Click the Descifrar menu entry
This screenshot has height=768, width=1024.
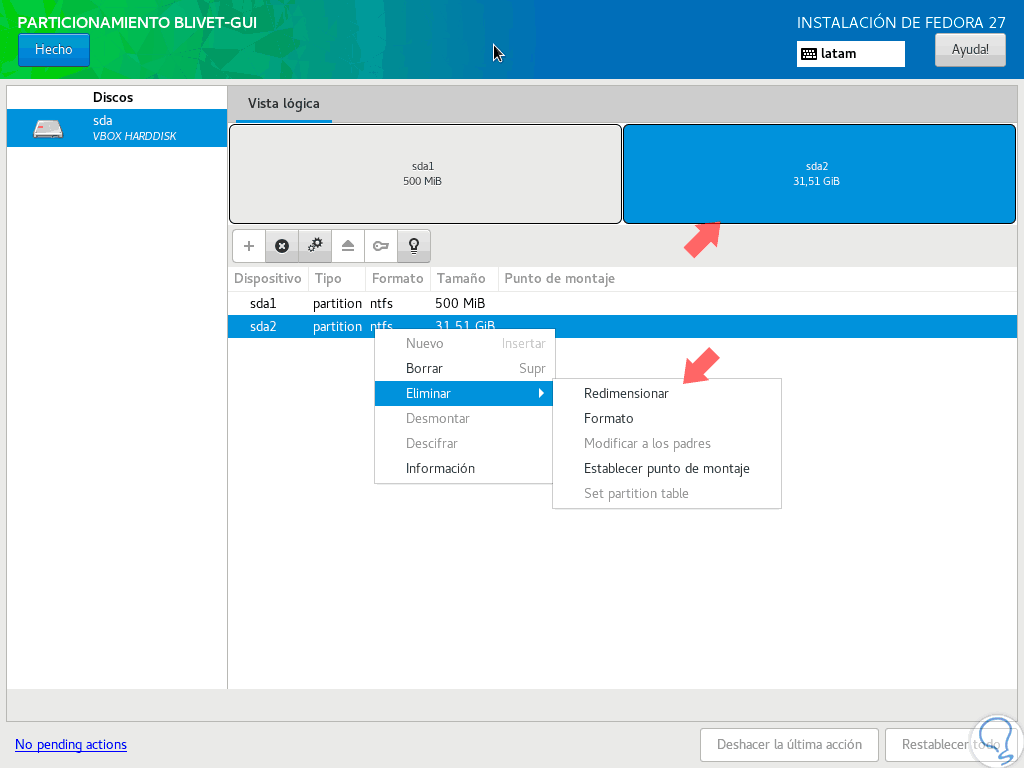click(x=464, y=443)
